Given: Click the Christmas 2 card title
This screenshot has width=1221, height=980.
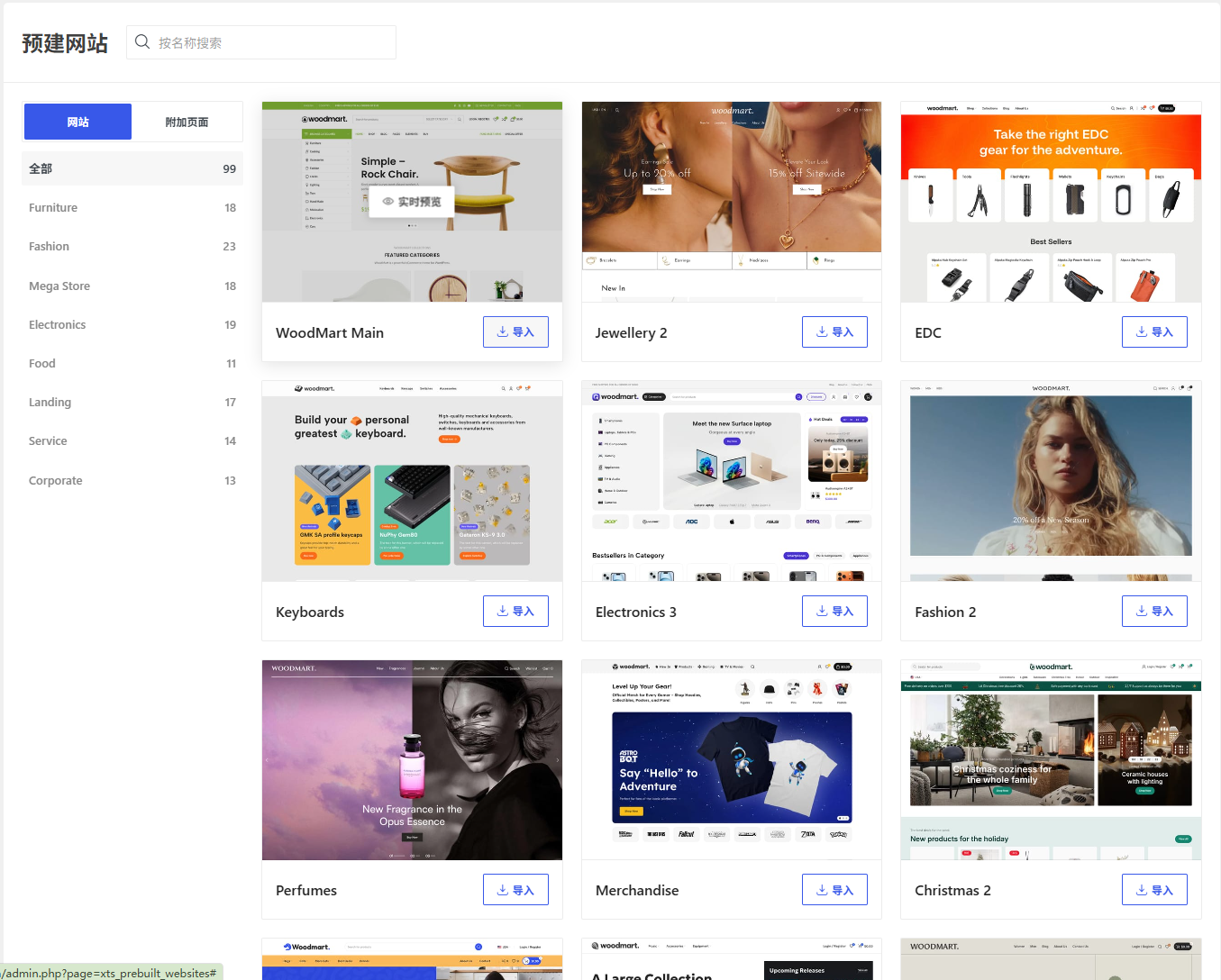Looking at the screenshot, I should point(952,891).
